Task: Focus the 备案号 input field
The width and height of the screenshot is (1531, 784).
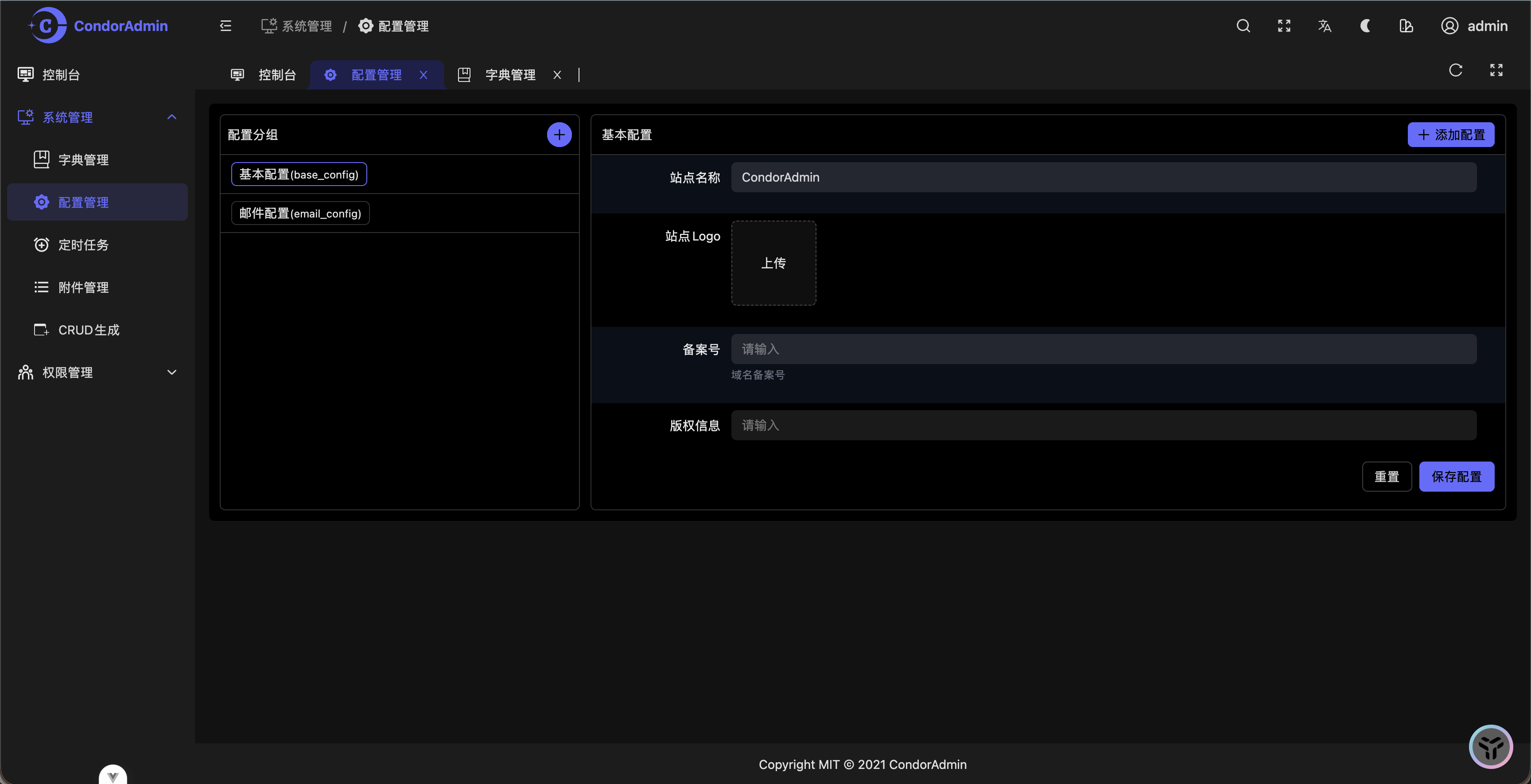Action: pos(1103,349)
